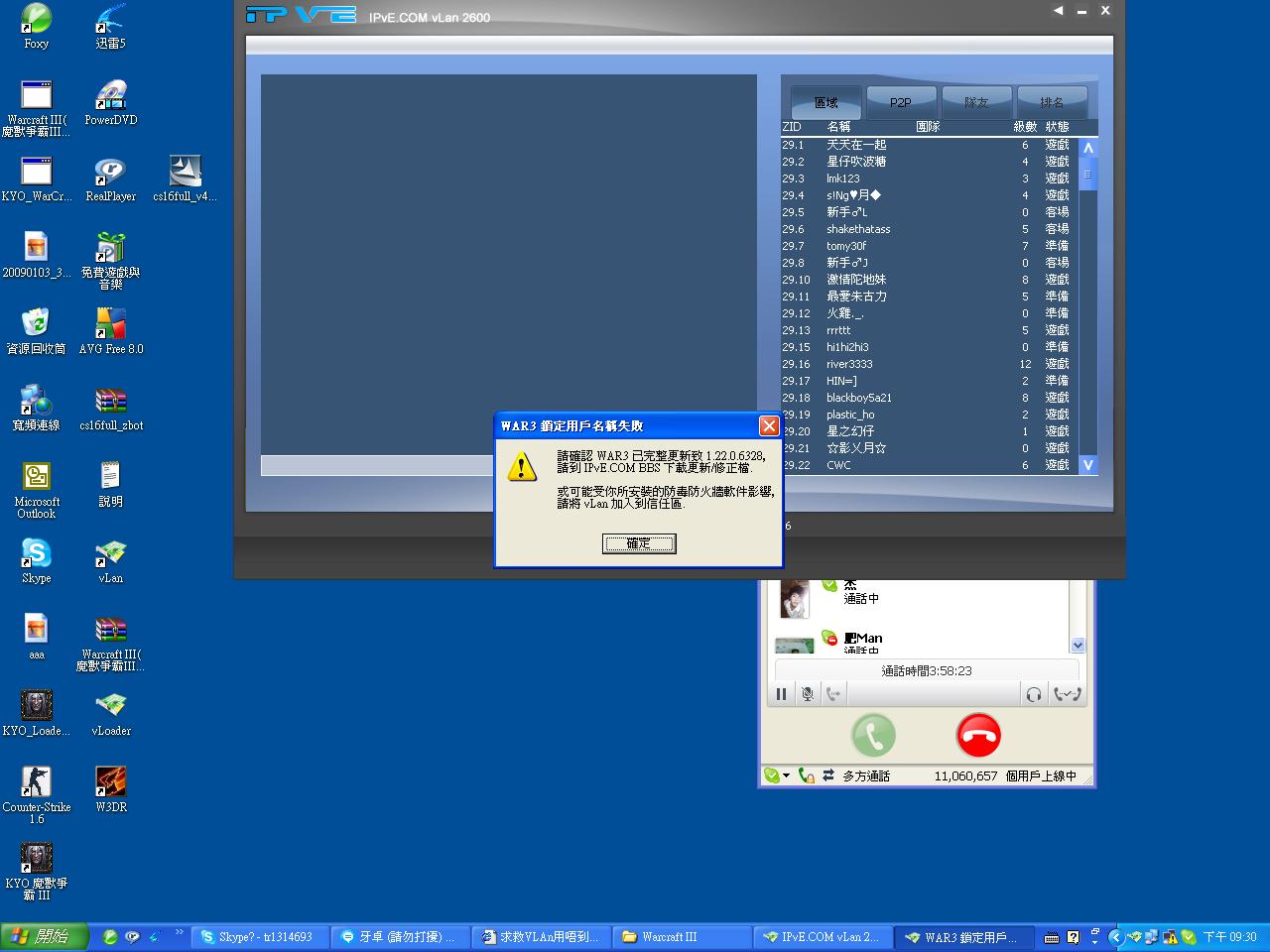This screenshot has width=1270, height=952.
Task: Switch to the 隊友 tab
Action: click(x=976, y=102)
